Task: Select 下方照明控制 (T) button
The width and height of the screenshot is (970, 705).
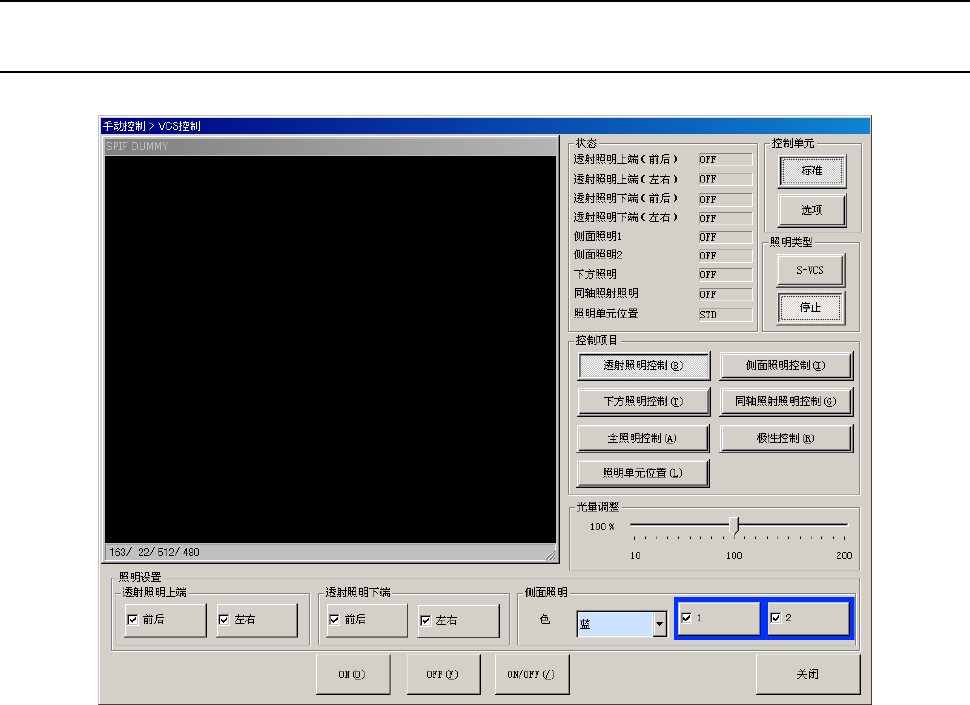Action: coord(643,402)
